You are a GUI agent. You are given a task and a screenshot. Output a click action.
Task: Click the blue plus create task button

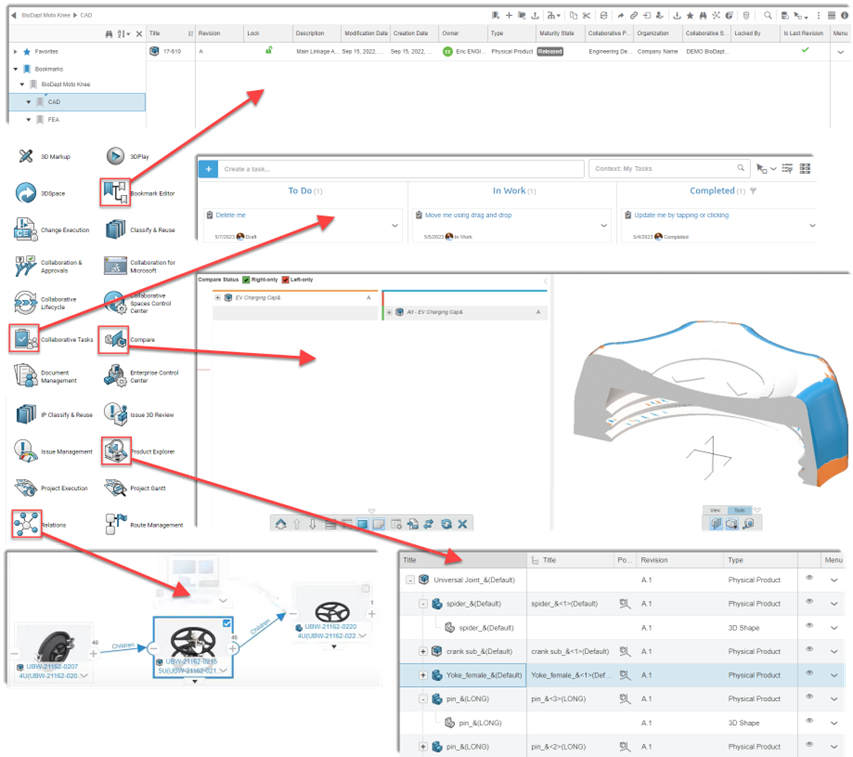point(210,169)
